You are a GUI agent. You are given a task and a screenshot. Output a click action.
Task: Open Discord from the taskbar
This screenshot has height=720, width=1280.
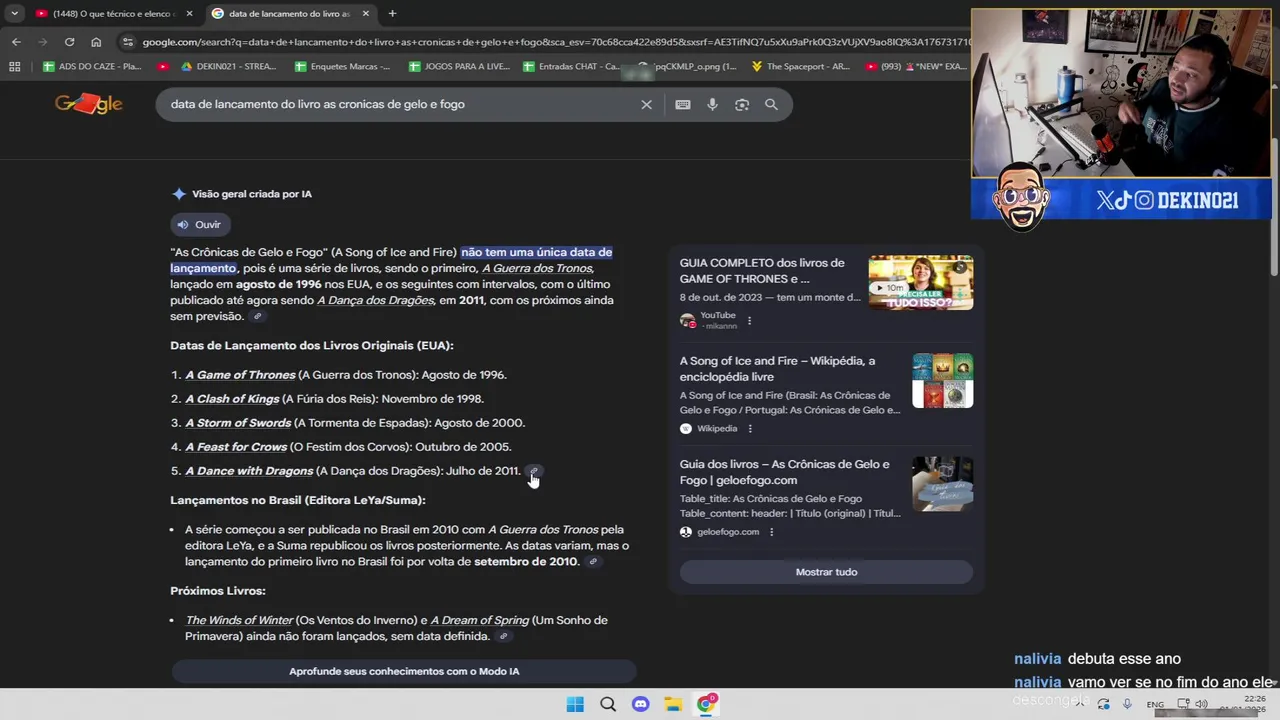[x=641, y=704]
